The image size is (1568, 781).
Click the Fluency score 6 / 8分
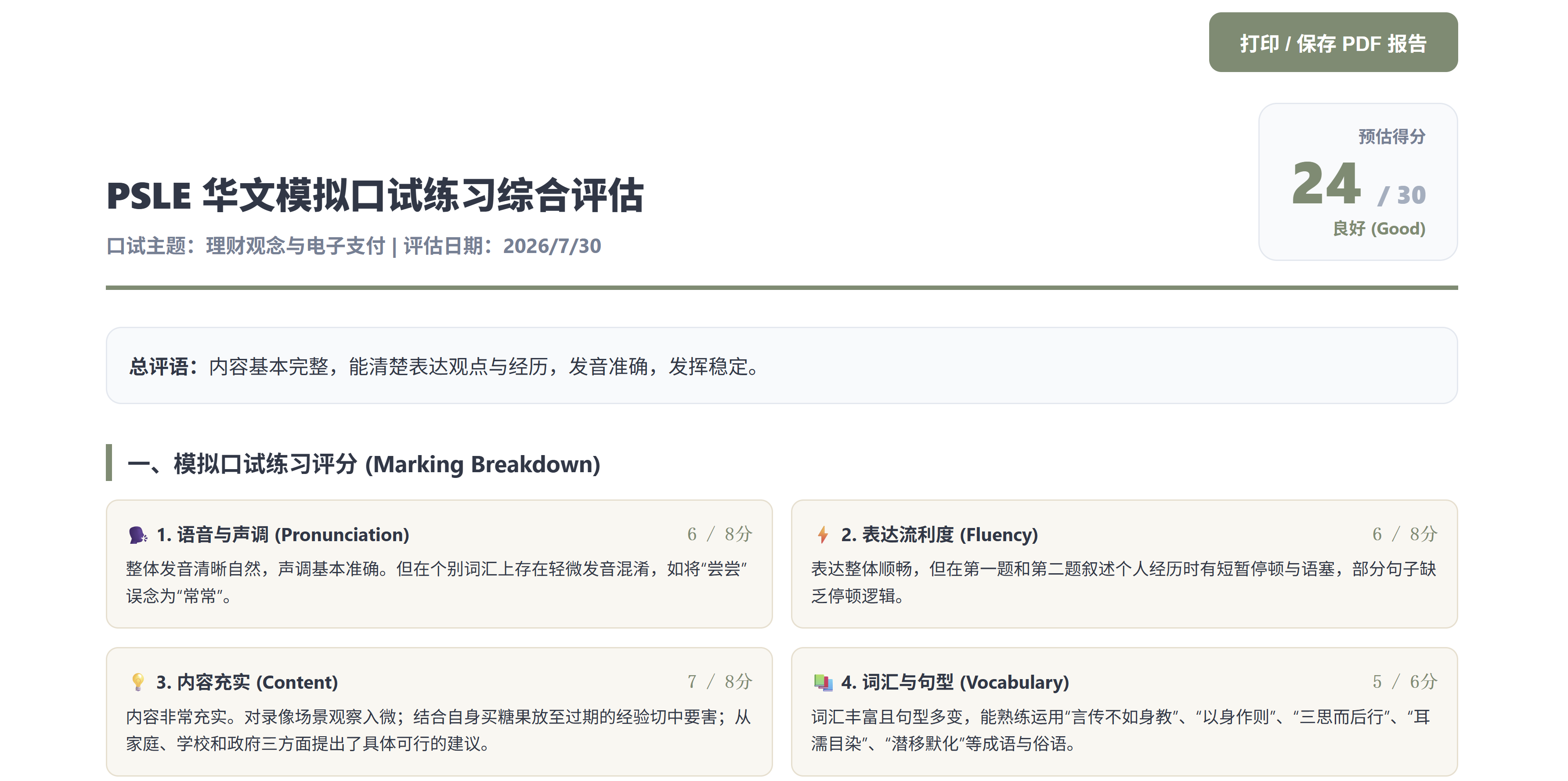click(x=1405, y=535)
